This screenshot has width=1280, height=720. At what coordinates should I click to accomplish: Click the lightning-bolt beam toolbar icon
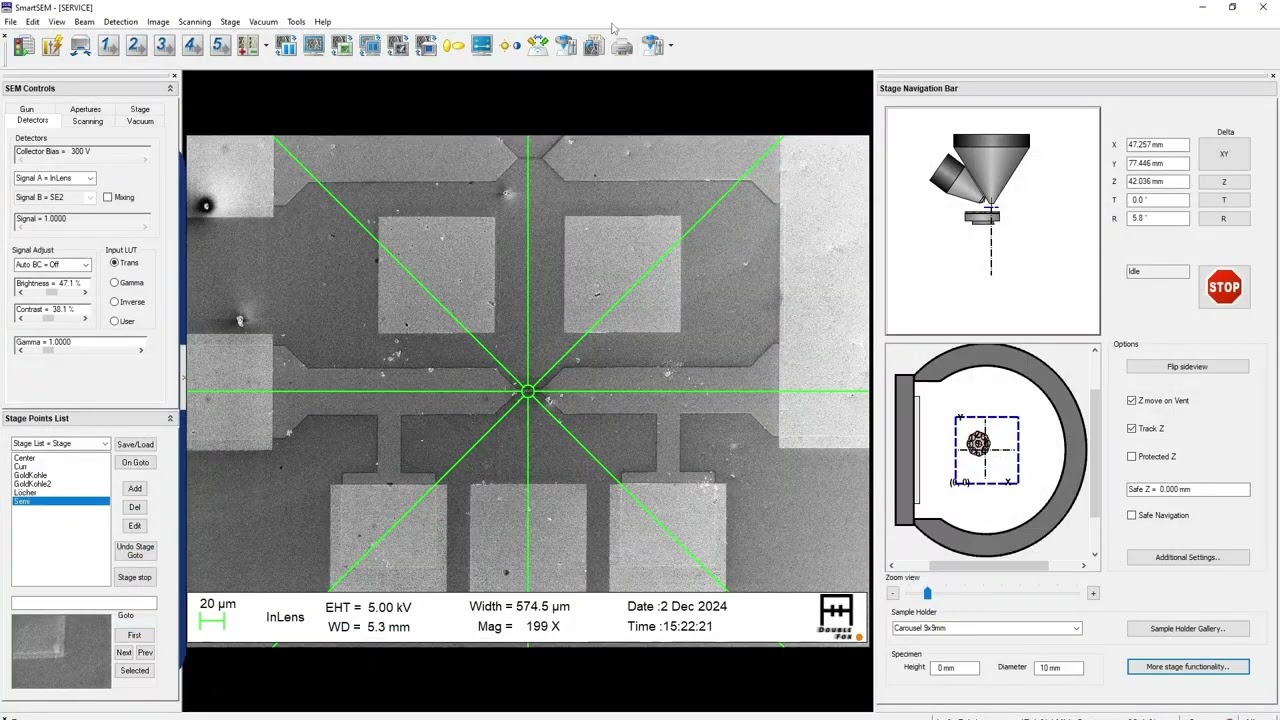point(52,45)
